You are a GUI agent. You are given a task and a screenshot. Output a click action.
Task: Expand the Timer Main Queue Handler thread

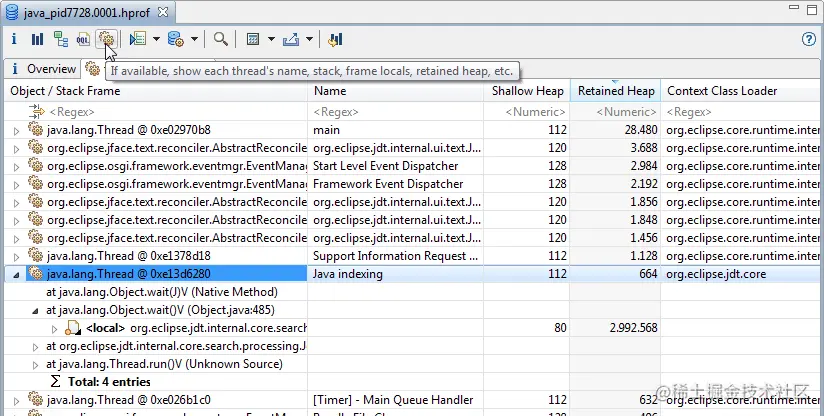click(16, 401)
